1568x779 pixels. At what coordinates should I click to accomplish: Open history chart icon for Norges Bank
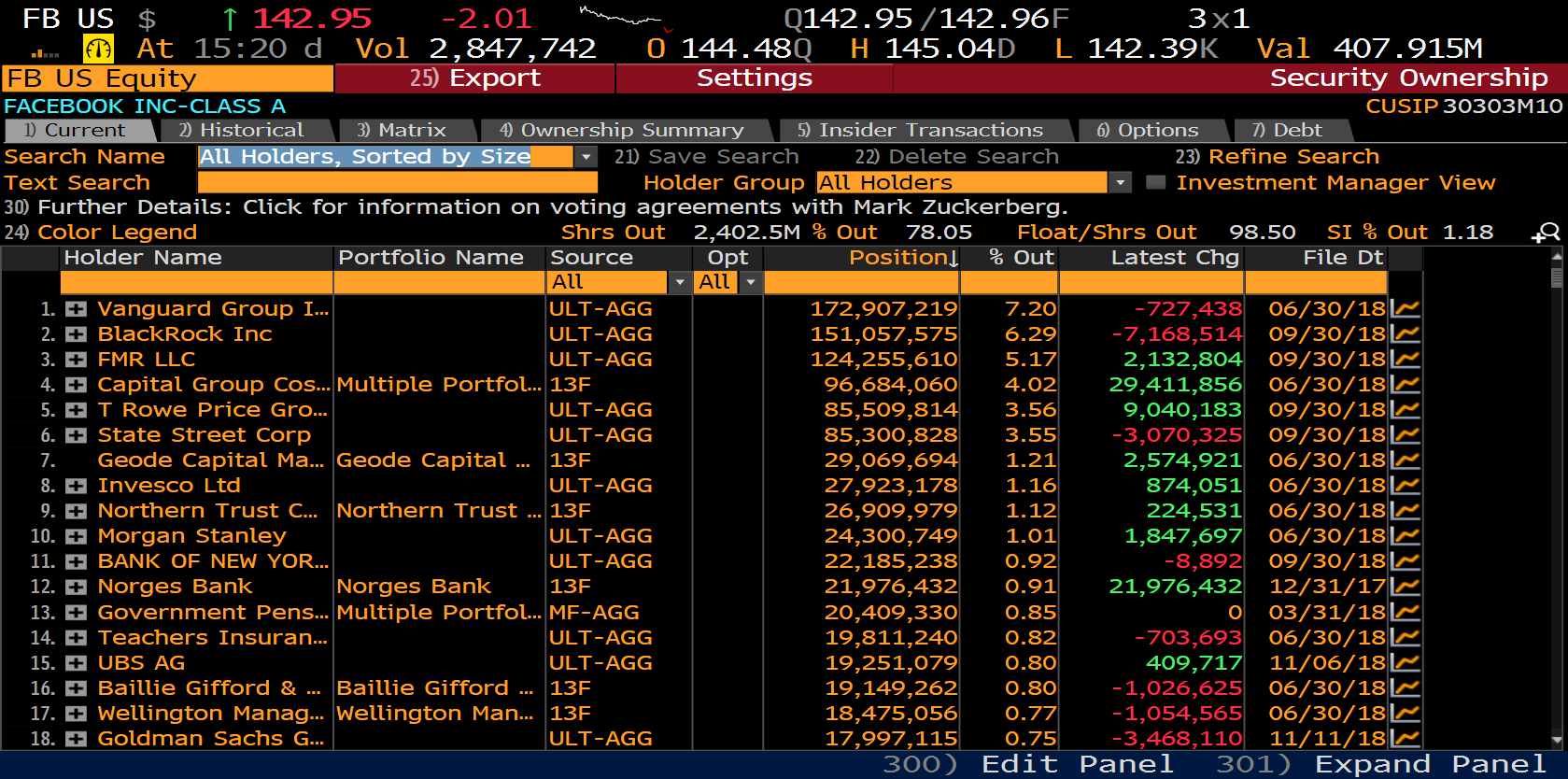1405,587
